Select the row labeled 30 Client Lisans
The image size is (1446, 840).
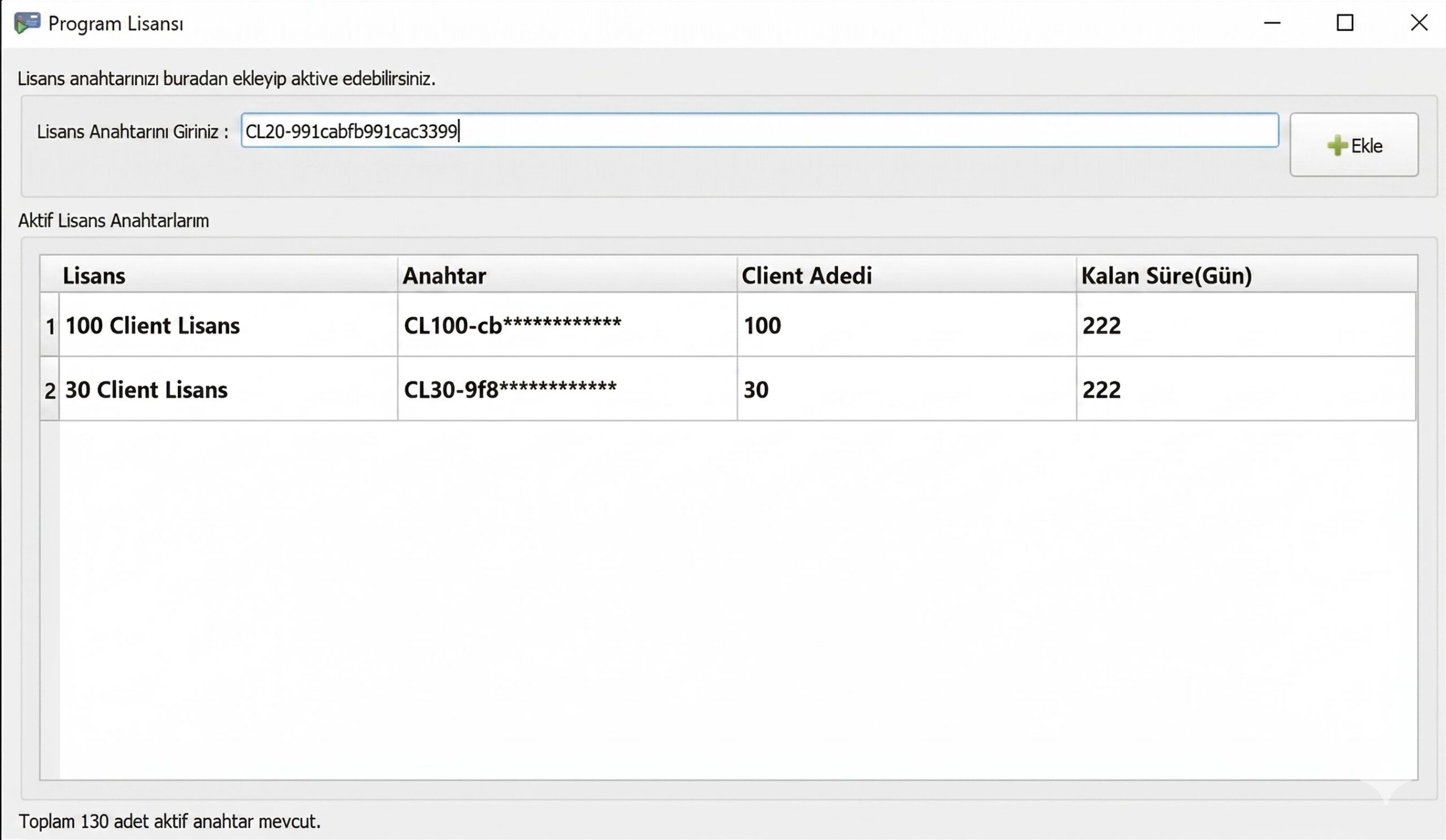146,390
